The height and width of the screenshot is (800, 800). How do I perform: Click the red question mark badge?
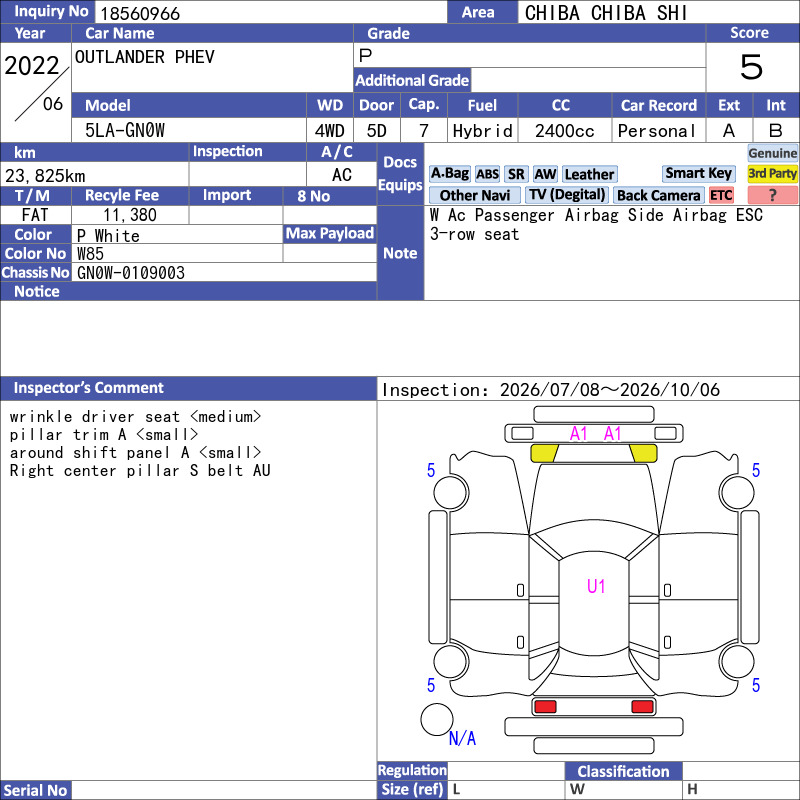click(772, 195)
